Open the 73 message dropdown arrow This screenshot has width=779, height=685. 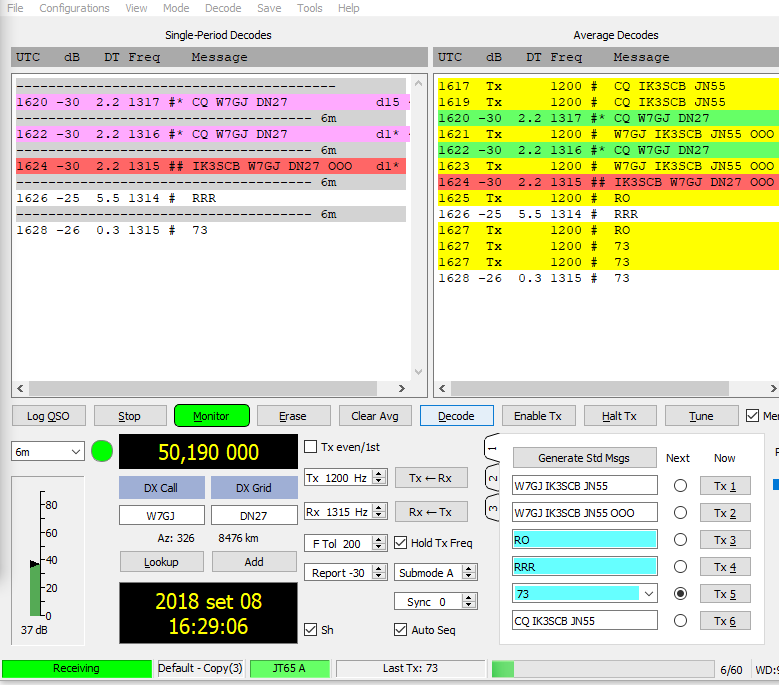click(647, 594)
